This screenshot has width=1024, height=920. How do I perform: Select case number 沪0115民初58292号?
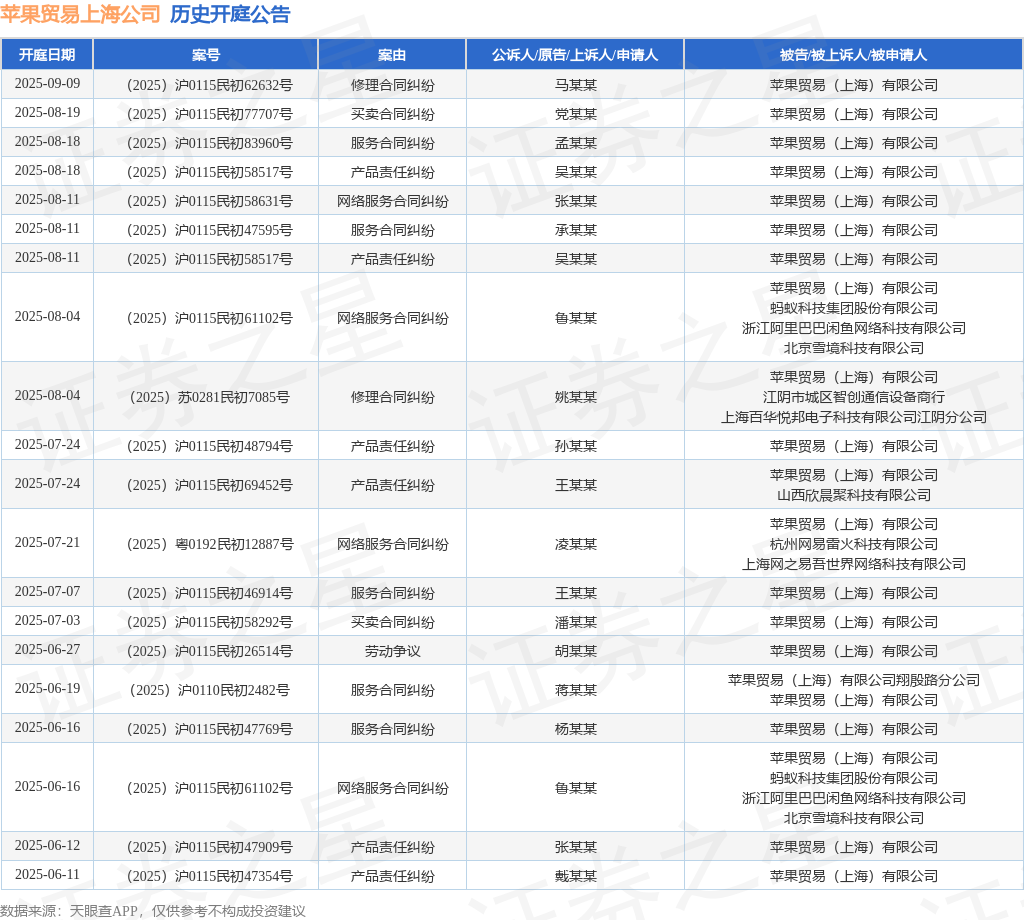(x=209, y=622)
